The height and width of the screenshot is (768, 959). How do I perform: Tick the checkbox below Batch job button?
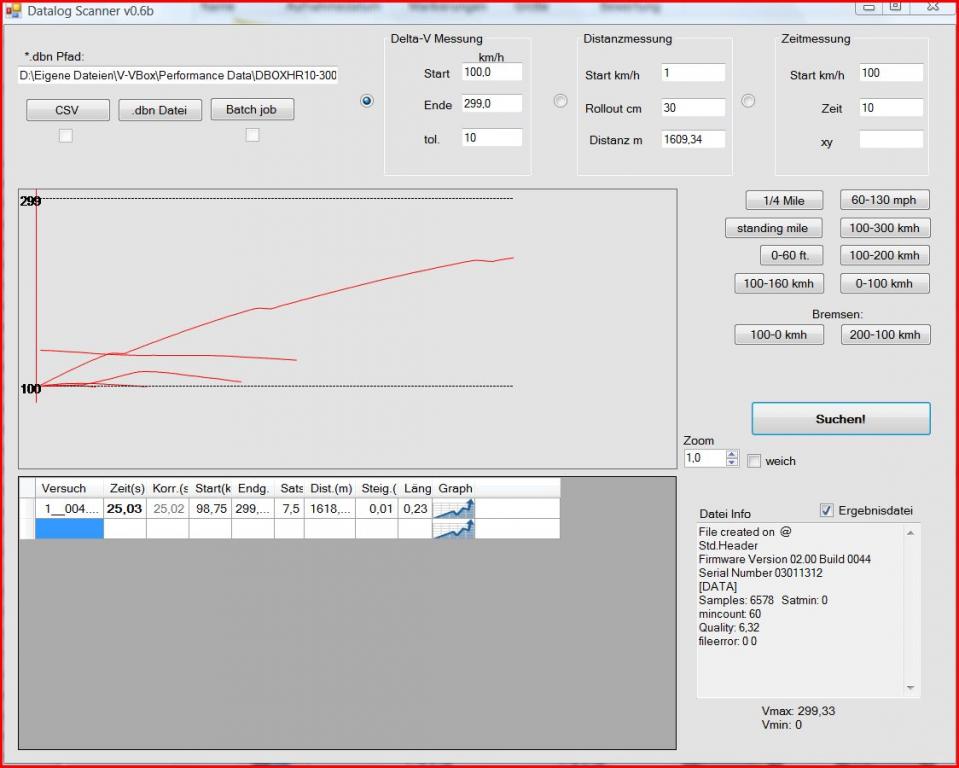pyautogui.click(x=252, y=135)
